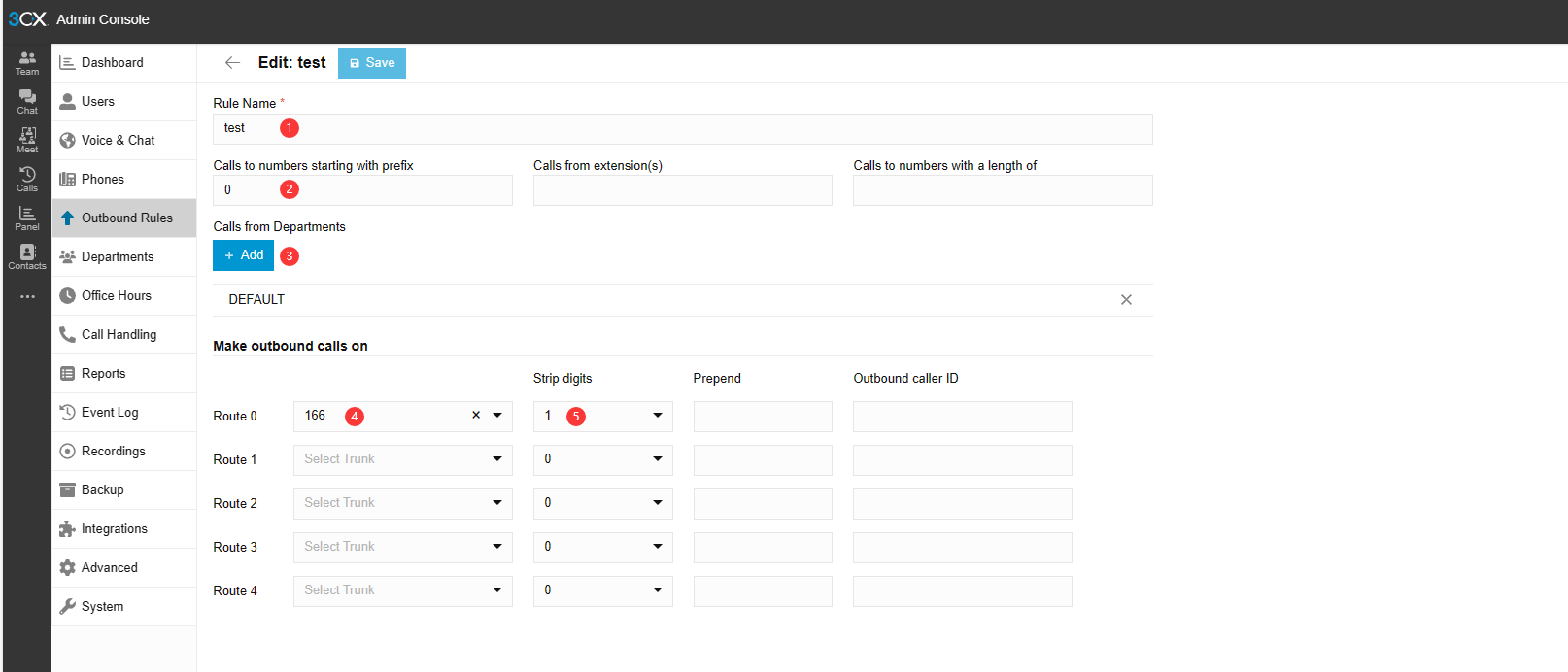Open Voice & Chat settings

124,141
